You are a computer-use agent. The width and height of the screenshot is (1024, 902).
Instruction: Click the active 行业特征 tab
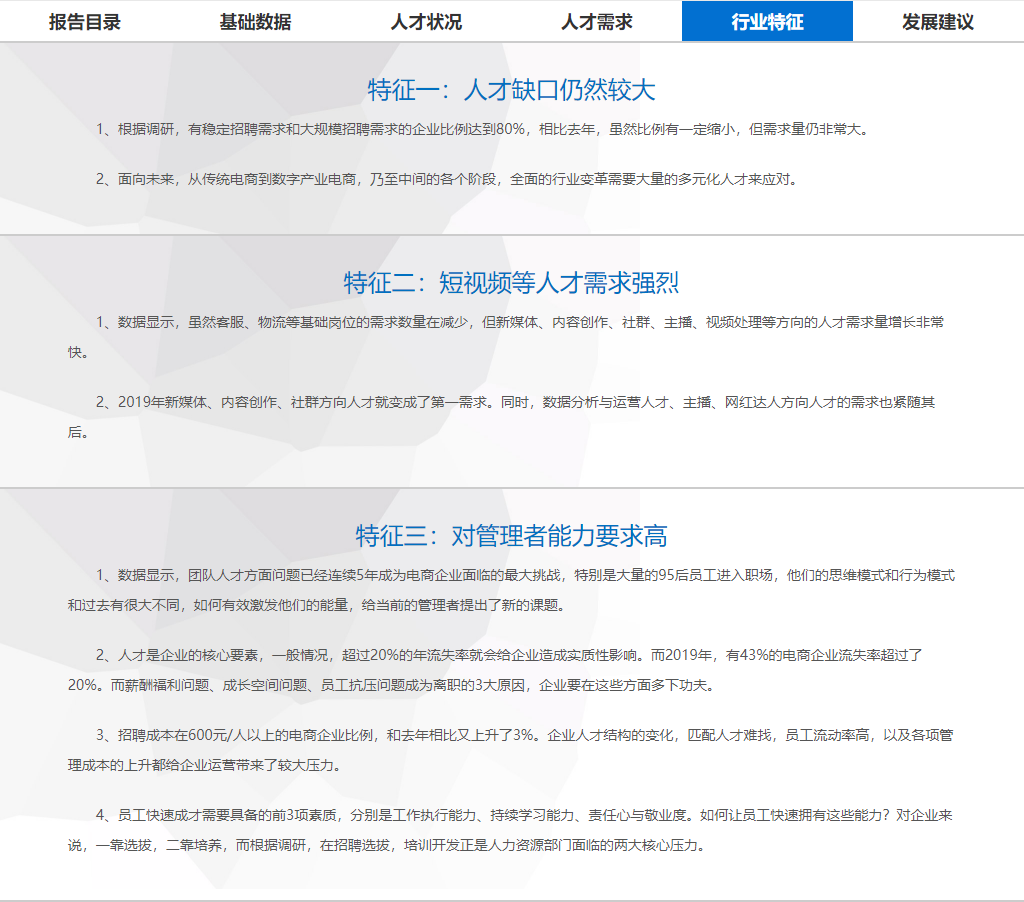(767, 22)
